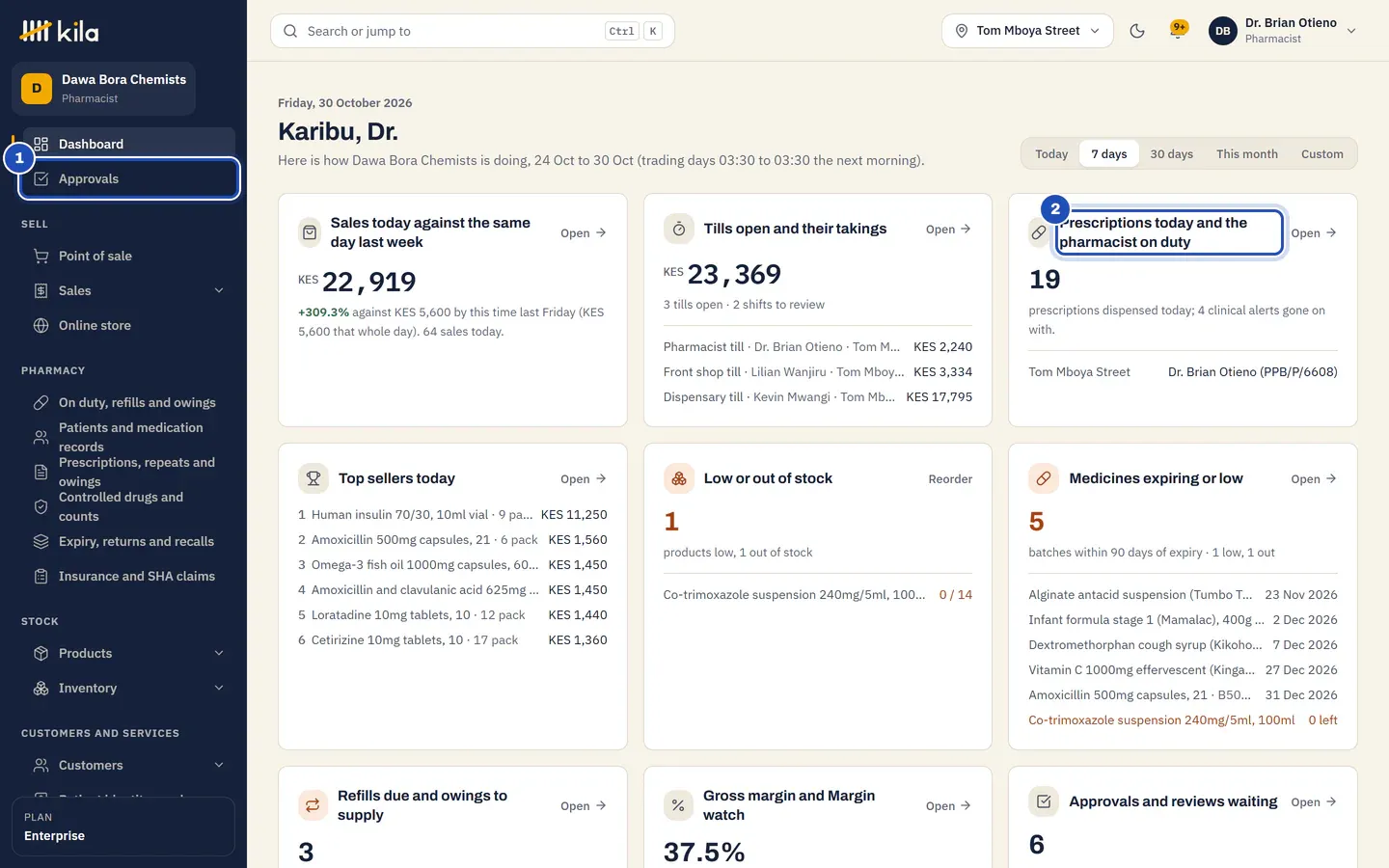Click the Tills card stopwatch icon
This screenshot has width=1389, height=868.
tap(679, 229)
